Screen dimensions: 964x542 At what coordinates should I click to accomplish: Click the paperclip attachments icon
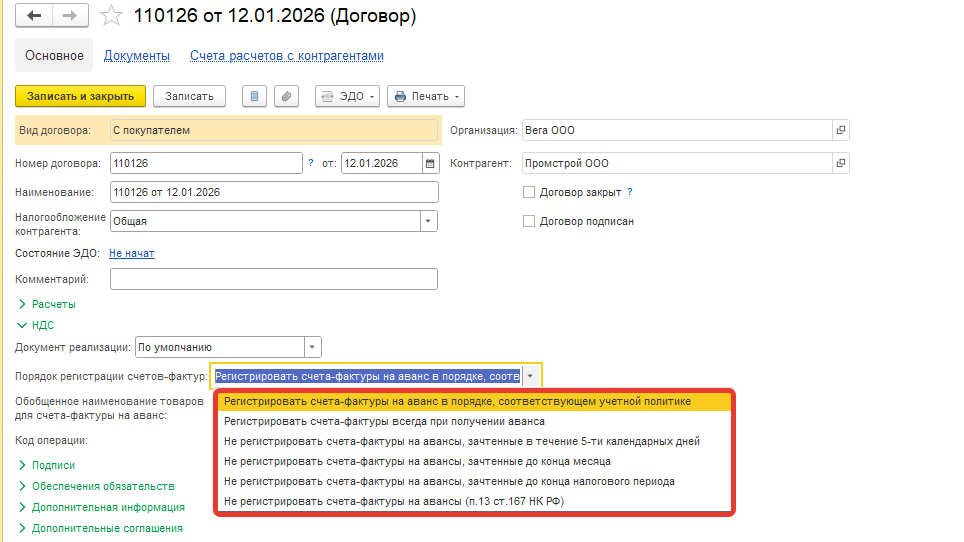[286, 96]
